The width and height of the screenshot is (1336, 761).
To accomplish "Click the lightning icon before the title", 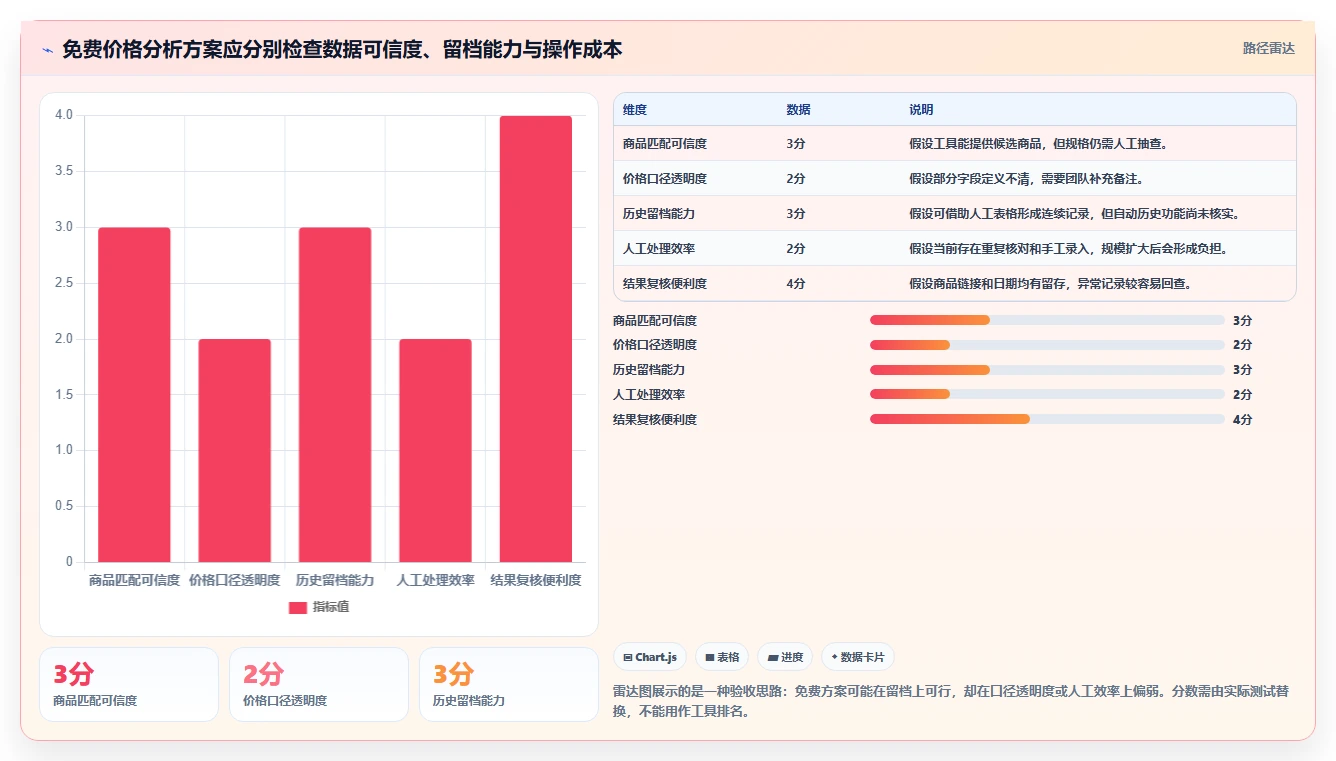I will tap(48, 50).
